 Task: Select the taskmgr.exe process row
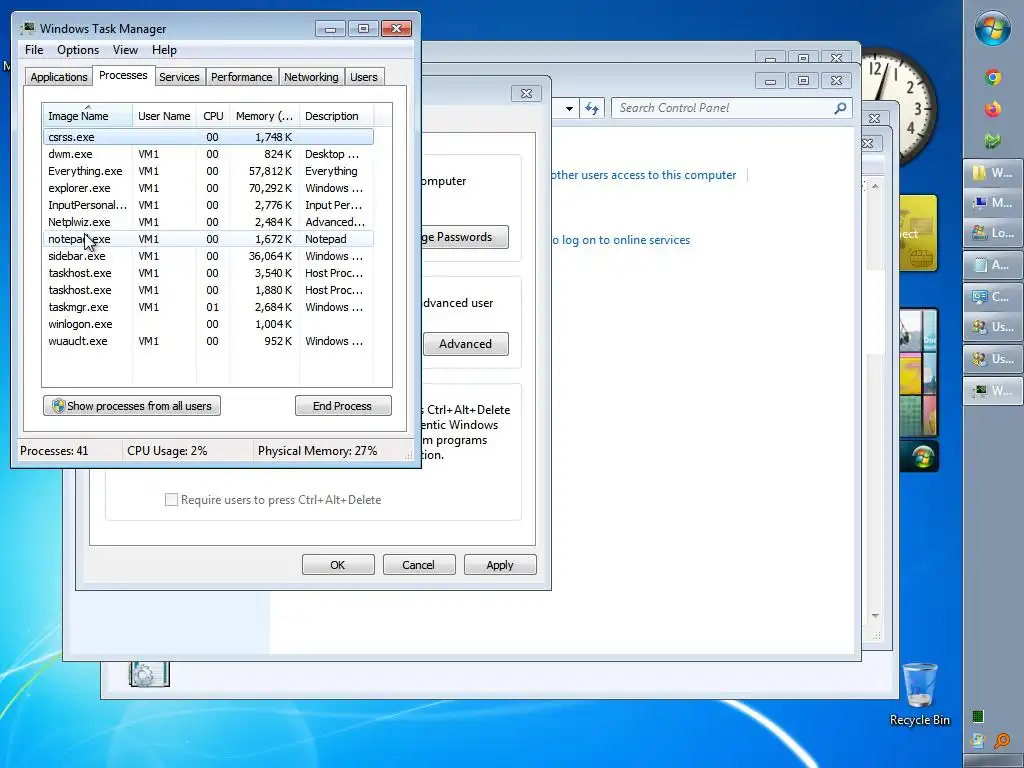(208, 307)
